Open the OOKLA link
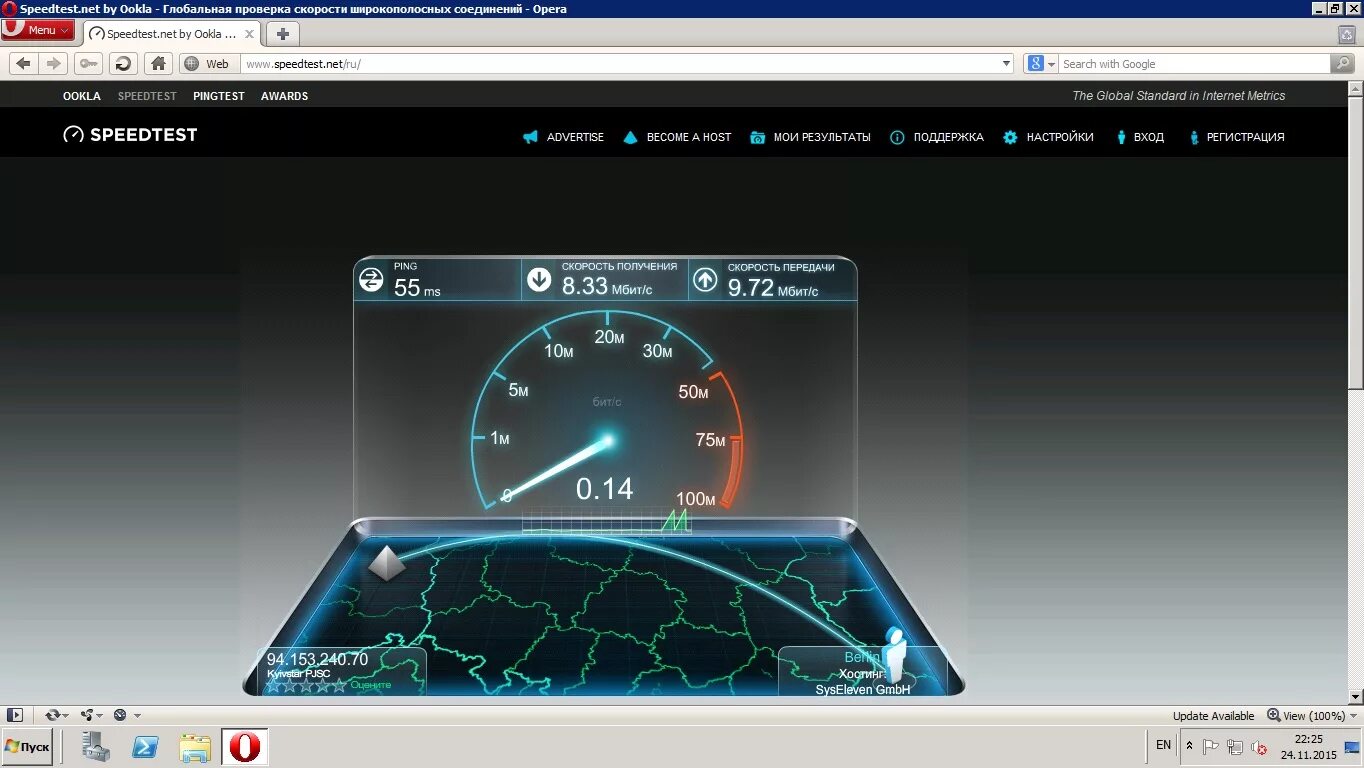Viewport: 1364px width, 768px height. coord(82,96)
